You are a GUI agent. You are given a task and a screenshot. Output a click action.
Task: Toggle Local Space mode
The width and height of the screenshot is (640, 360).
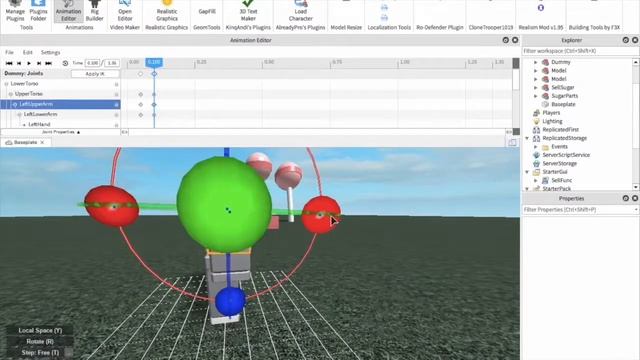(40, 330)
